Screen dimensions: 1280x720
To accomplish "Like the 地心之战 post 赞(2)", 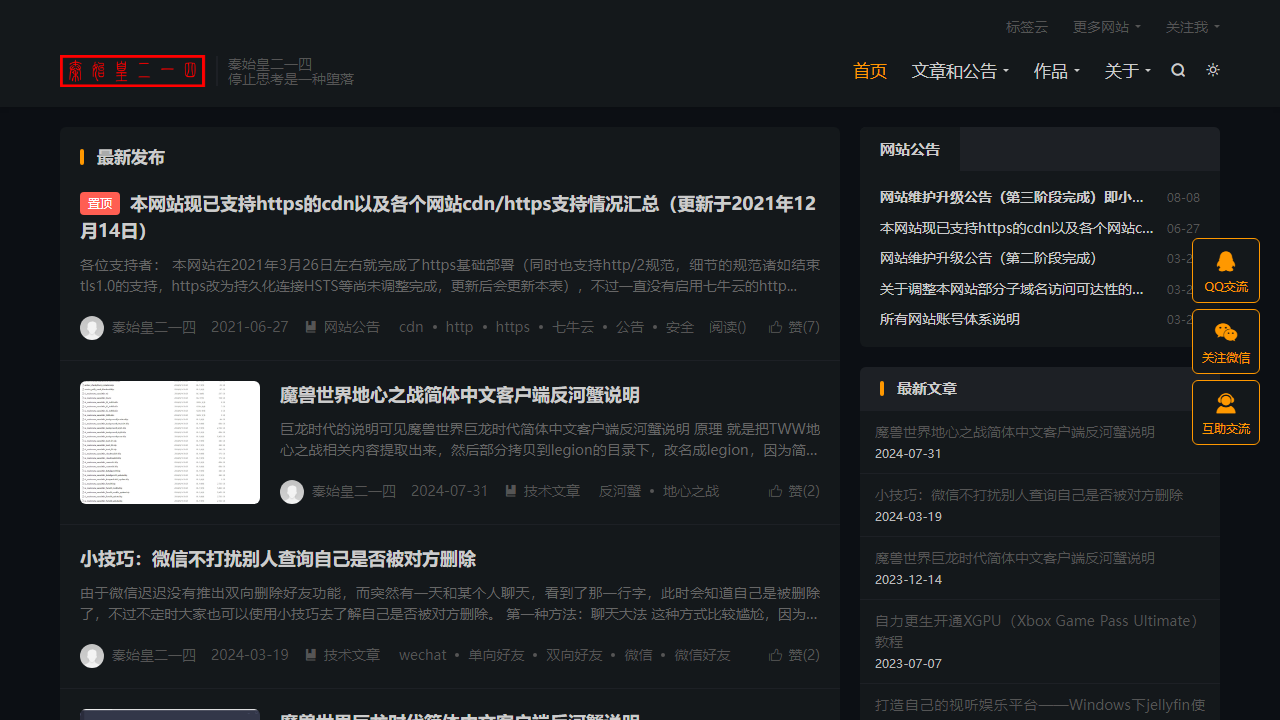I will point(794,491).
